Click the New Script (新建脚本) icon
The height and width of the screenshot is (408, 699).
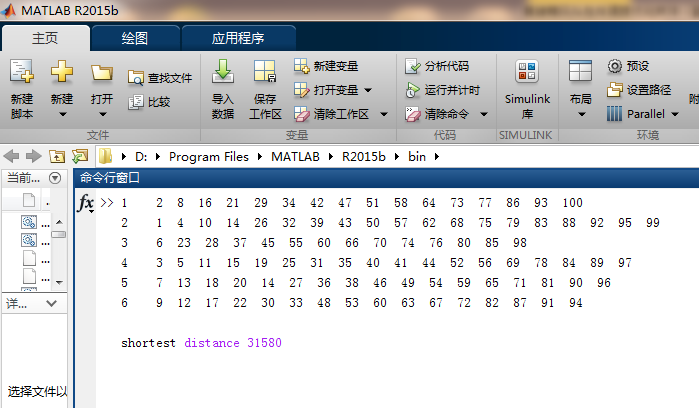pos(22,72)
